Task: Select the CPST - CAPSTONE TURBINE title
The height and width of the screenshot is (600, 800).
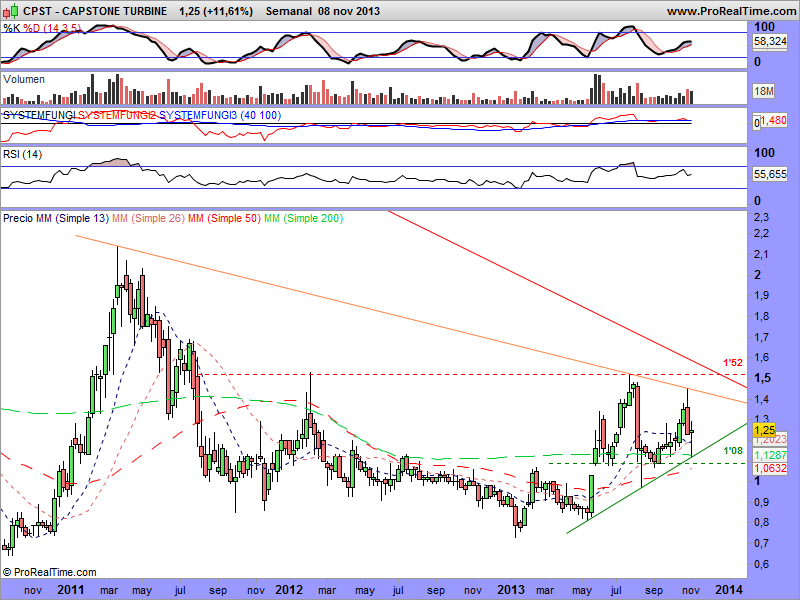Action: (95, 11)
